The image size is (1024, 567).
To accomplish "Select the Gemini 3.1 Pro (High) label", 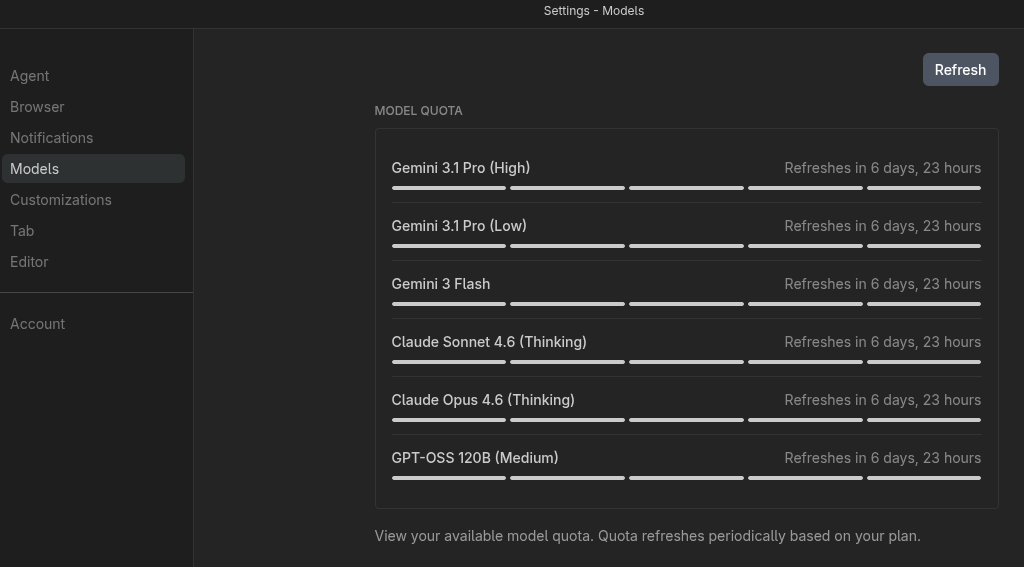I will click(460, 168).
